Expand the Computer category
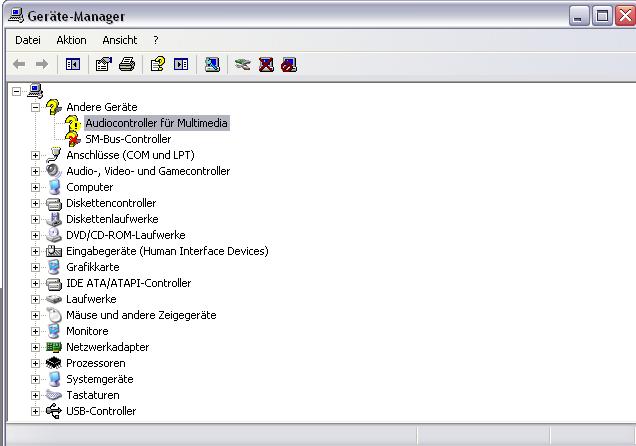Viewport: 636px width, 446px height. click(x=35, y=187)
